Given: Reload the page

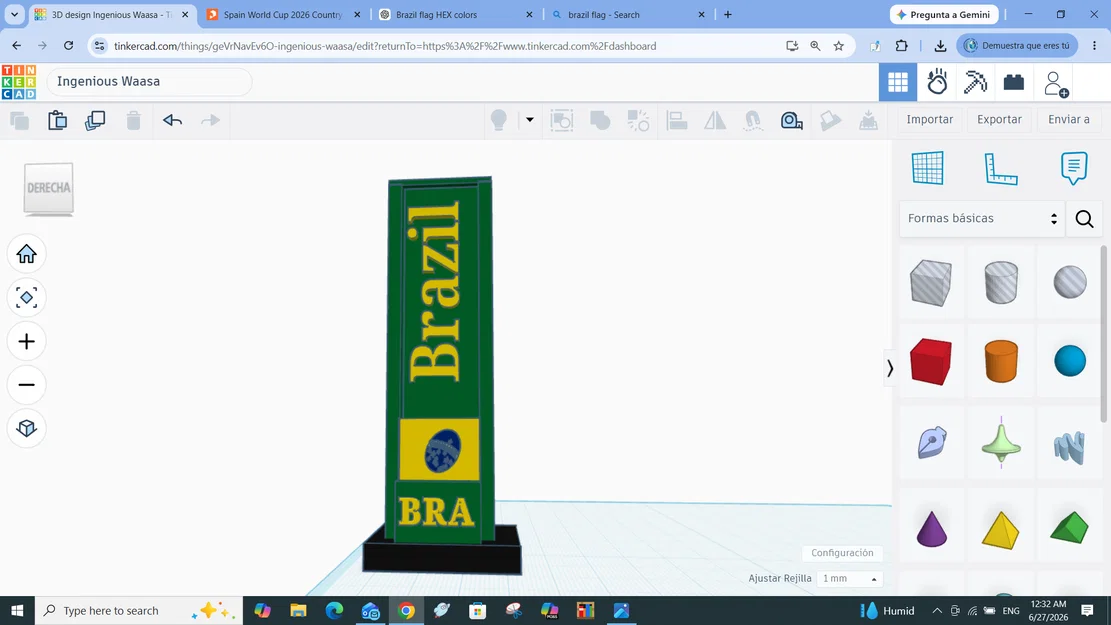Looking at the screenshot, I should tap(68, 46).
